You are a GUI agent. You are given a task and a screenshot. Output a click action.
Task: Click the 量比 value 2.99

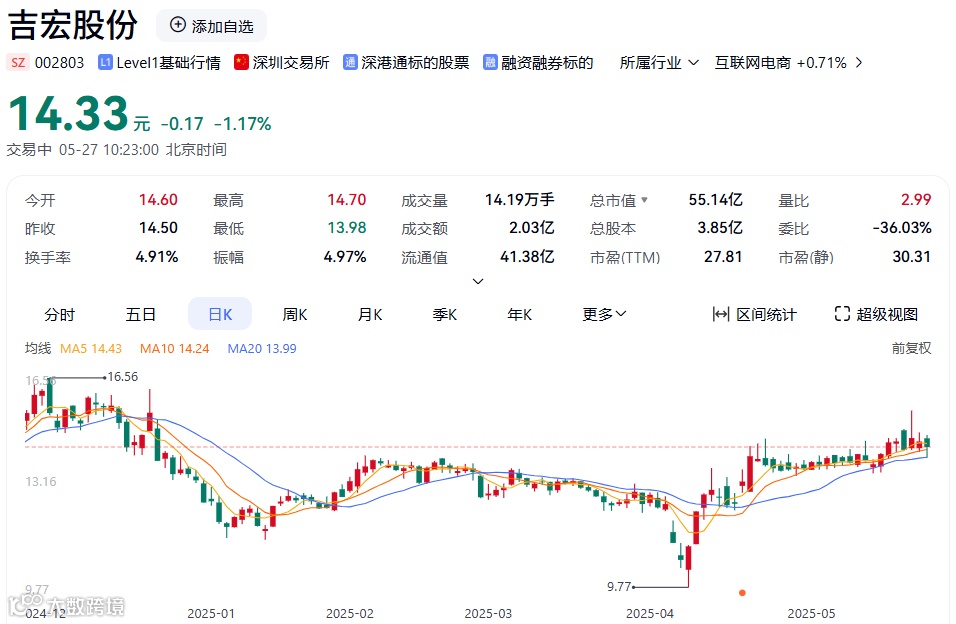[916, 199]
